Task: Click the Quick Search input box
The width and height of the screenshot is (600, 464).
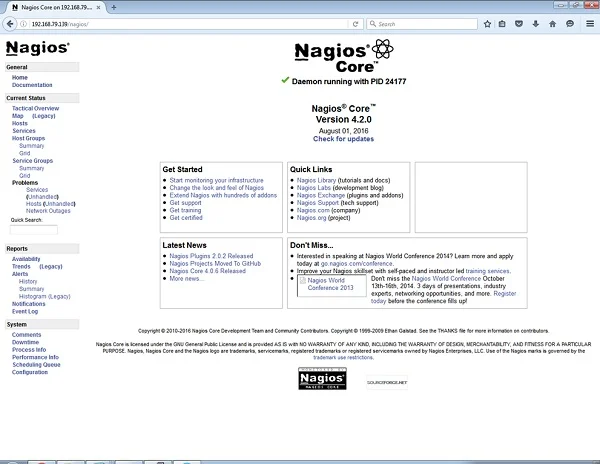Action: 34,230
